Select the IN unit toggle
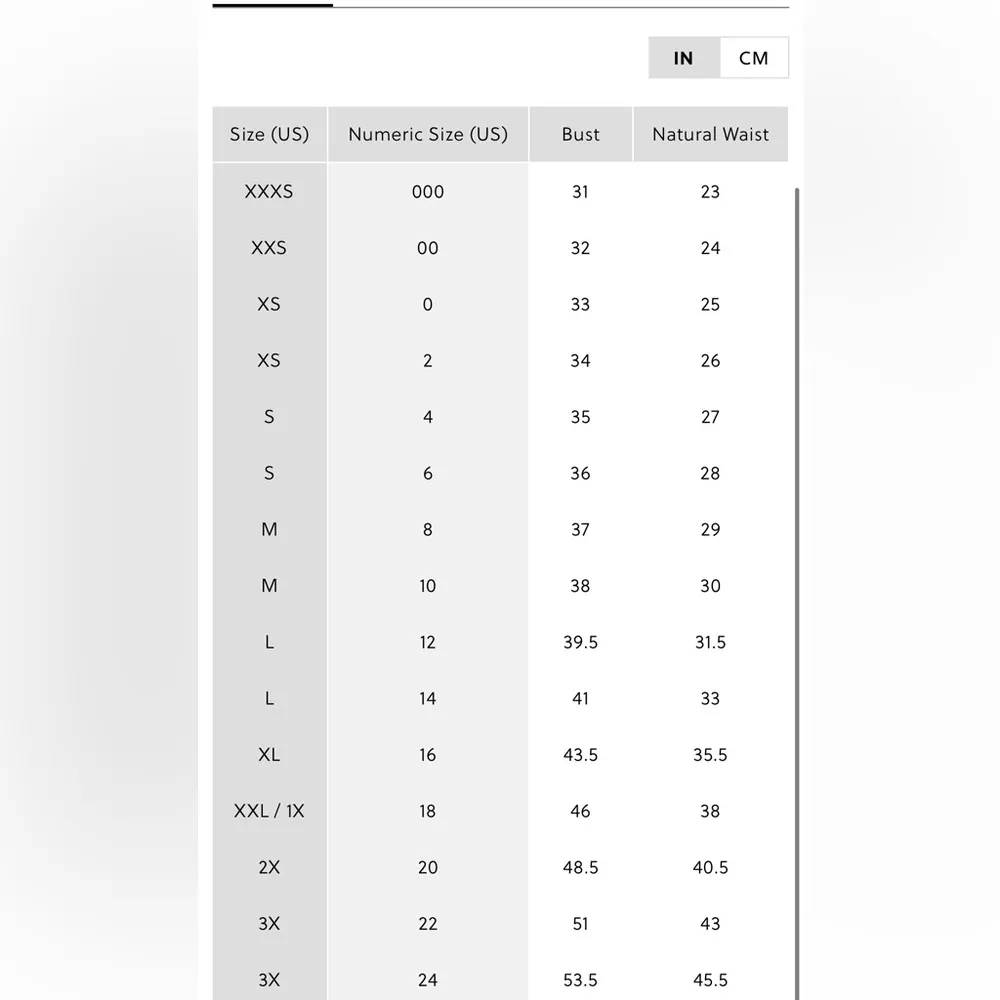1000x1000 pixels. (684, 58)
